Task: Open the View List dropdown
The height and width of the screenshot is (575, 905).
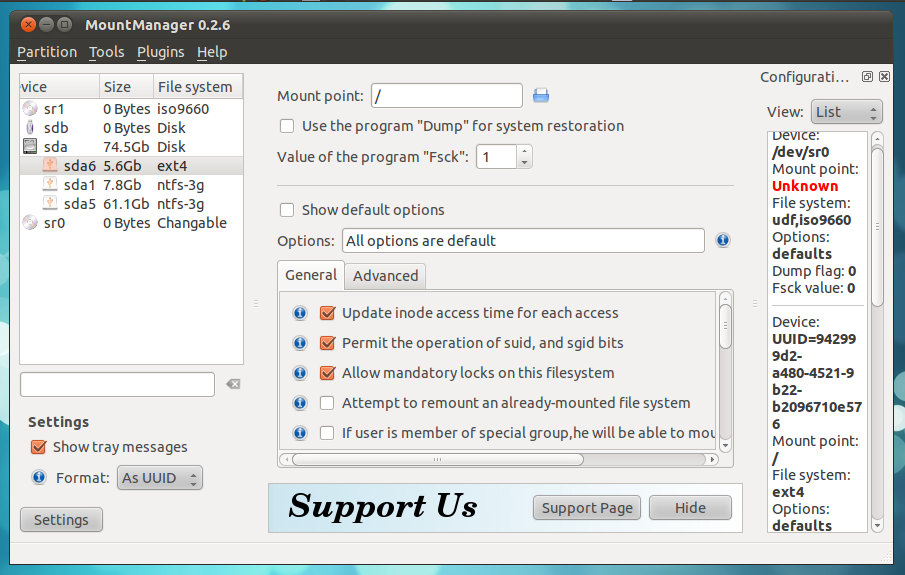Action: [x=846, y=112]
